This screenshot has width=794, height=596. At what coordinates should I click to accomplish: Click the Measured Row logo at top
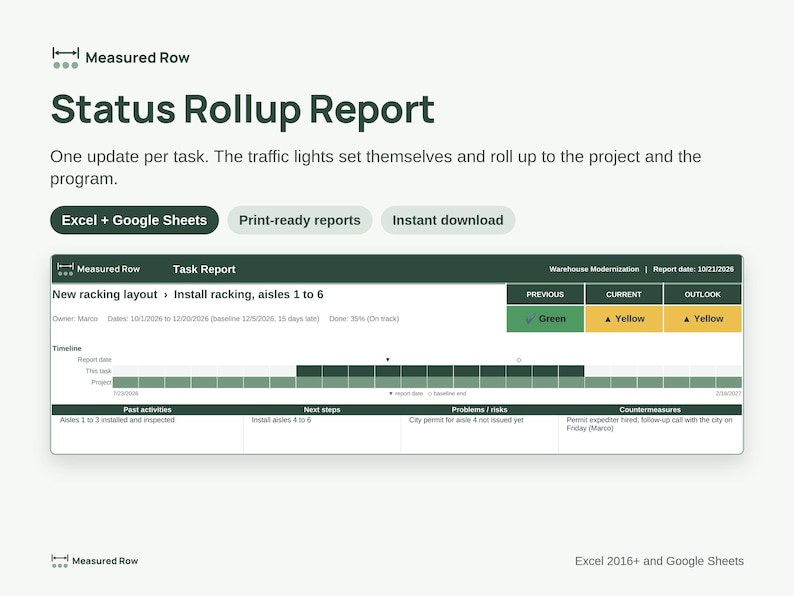point(121,58)
